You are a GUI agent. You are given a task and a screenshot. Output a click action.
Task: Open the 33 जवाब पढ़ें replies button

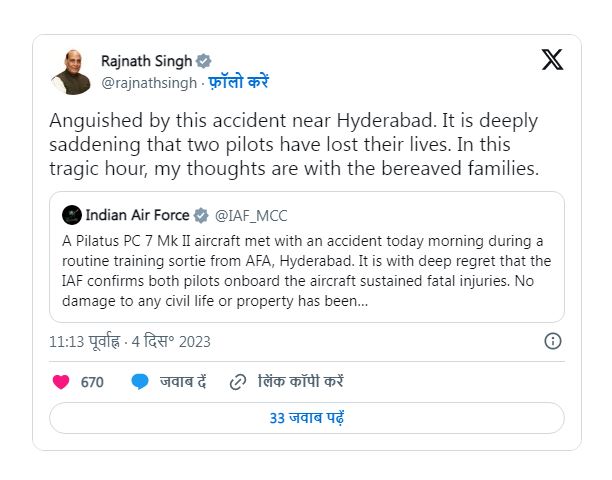click(306, 417)
